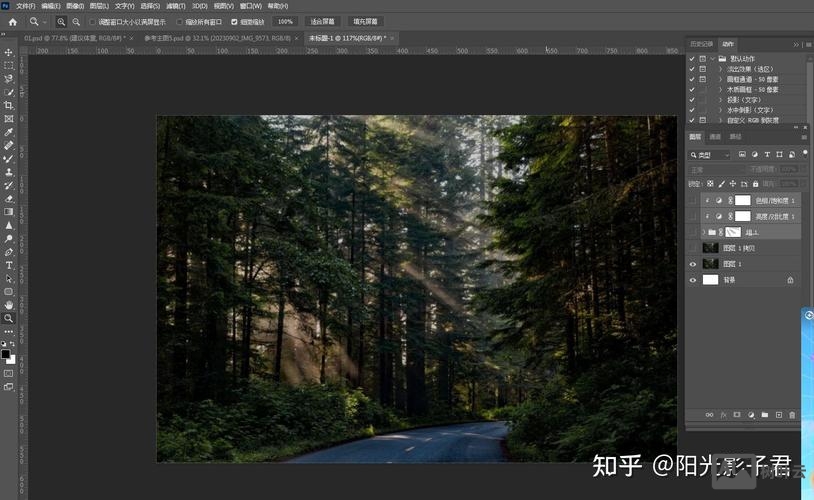Viewport: 814px width, 500px height.
Task: Expand the 画框通道 - 50 像素 action
Action: 720,79
